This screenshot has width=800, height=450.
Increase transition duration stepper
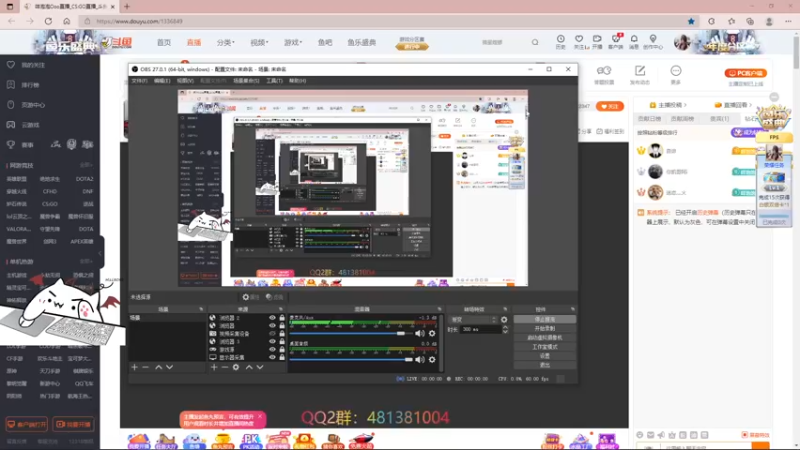click(x=505, y=328)
